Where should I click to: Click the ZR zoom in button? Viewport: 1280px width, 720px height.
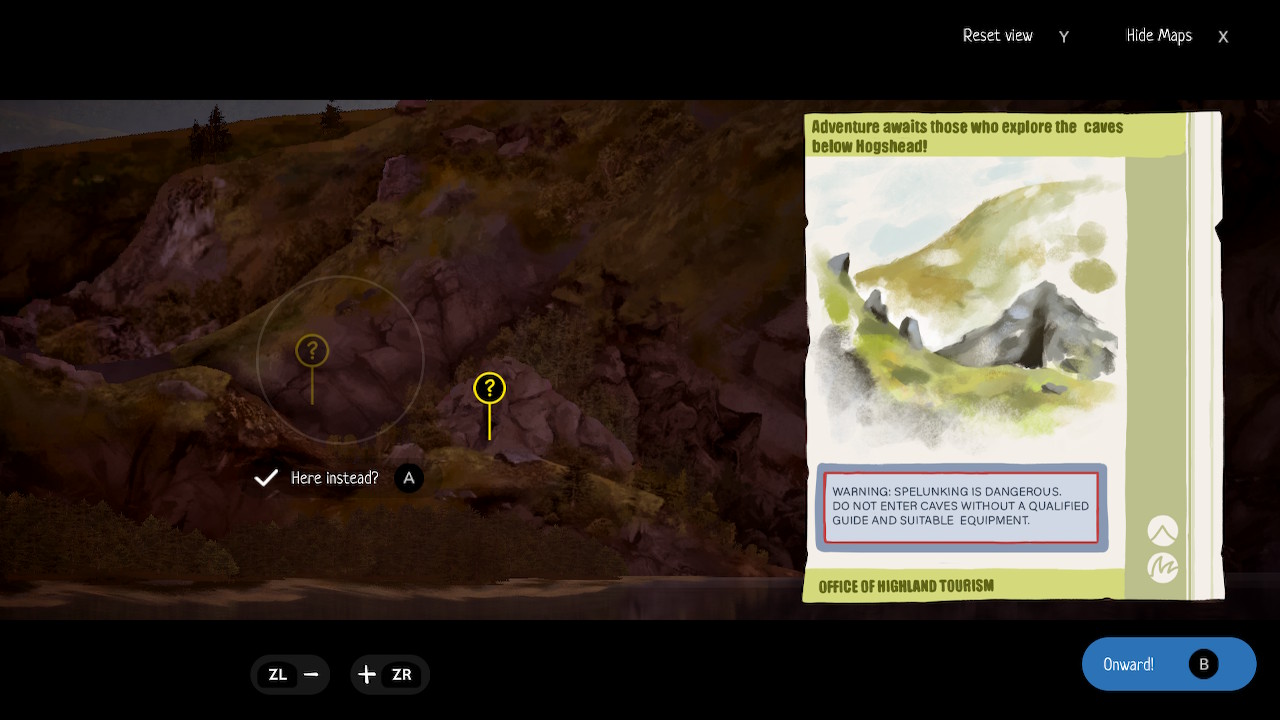tap(402, 674)
